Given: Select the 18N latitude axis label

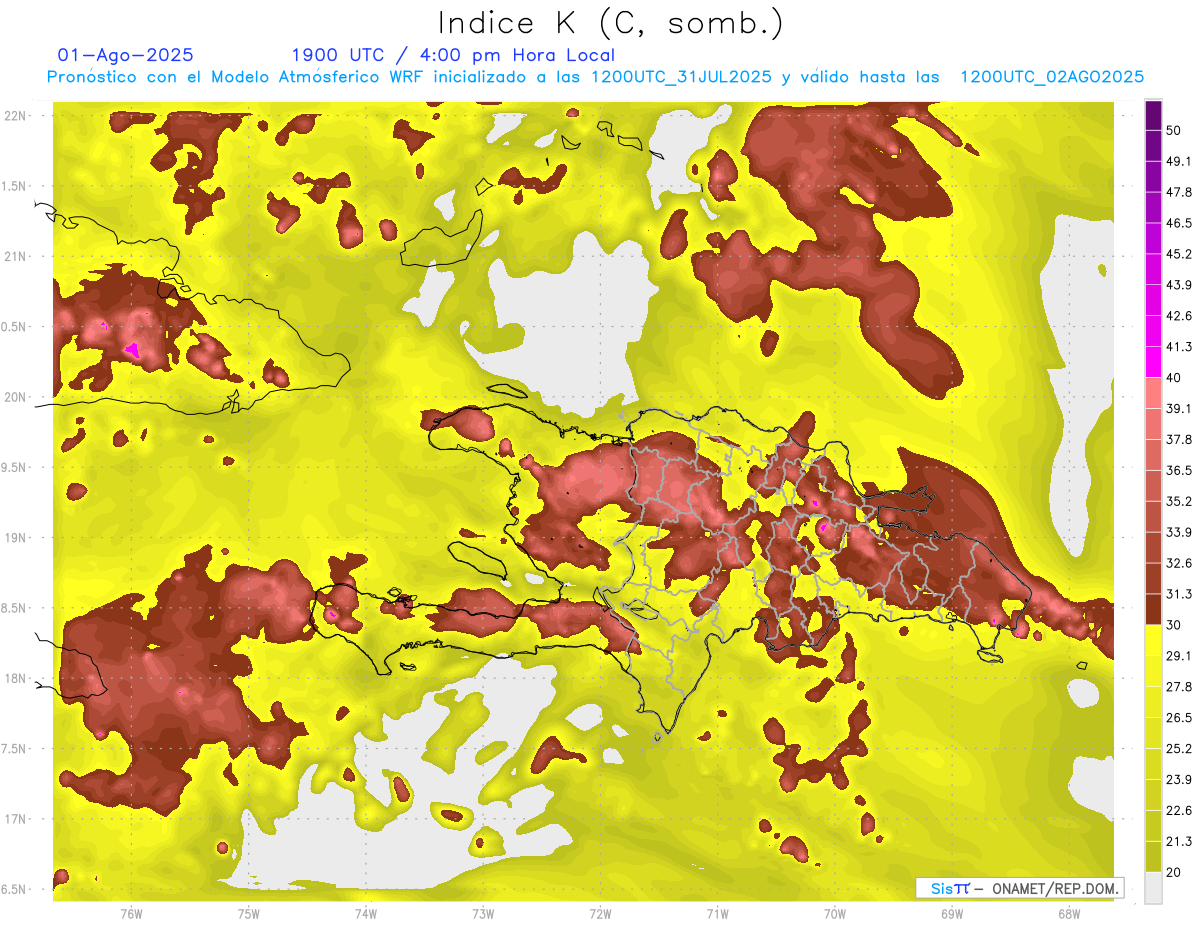Looking at the screenshot, I should pyautogui.click(x=14, y=678).
